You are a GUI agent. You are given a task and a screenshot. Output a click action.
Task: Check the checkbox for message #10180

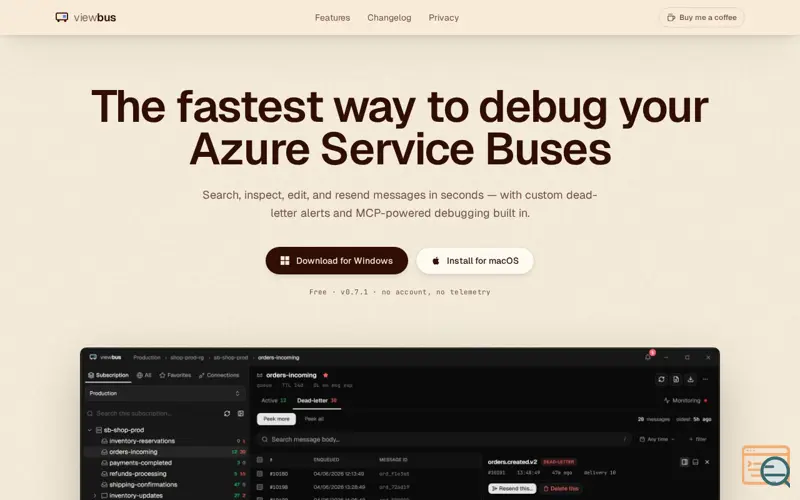click(x=260, y=474)
